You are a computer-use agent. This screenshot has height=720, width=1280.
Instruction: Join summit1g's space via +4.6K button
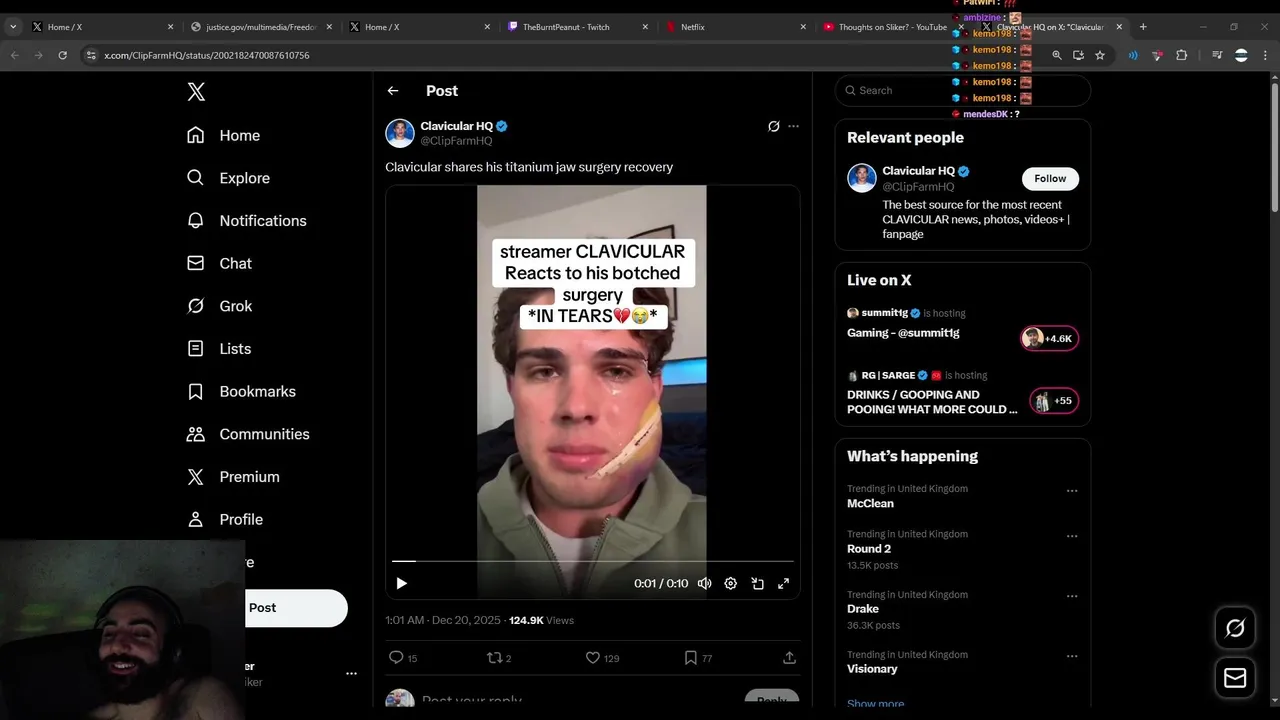1049,338
